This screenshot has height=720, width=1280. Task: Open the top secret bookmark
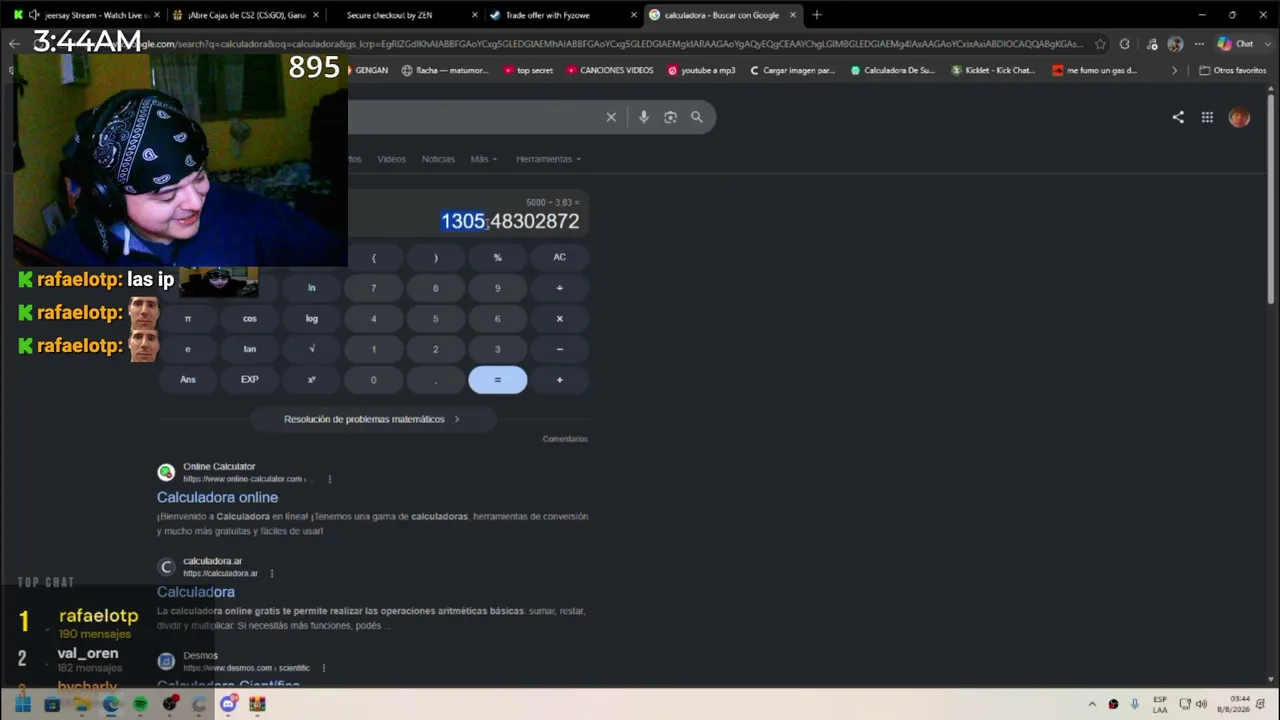(528, 71)
